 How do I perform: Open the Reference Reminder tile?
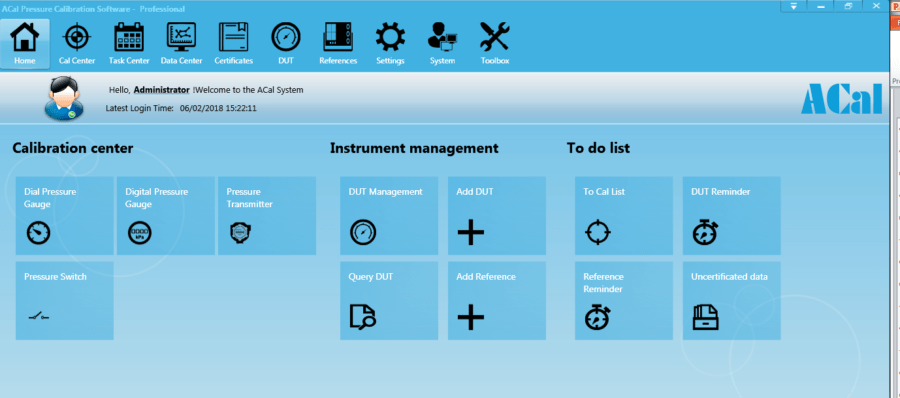[624, 300]
